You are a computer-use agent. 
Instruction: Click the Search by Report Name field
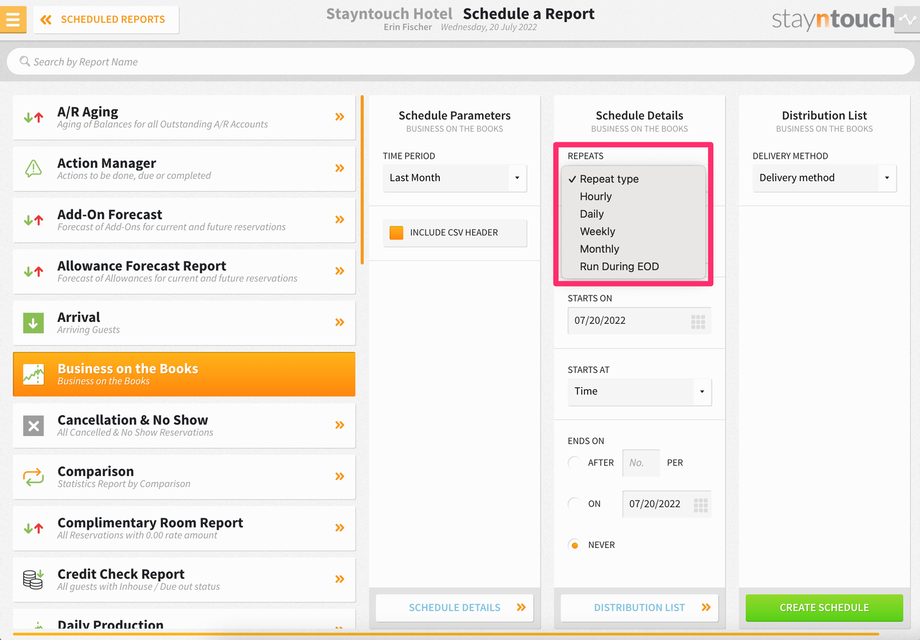[x=460, y=62]
